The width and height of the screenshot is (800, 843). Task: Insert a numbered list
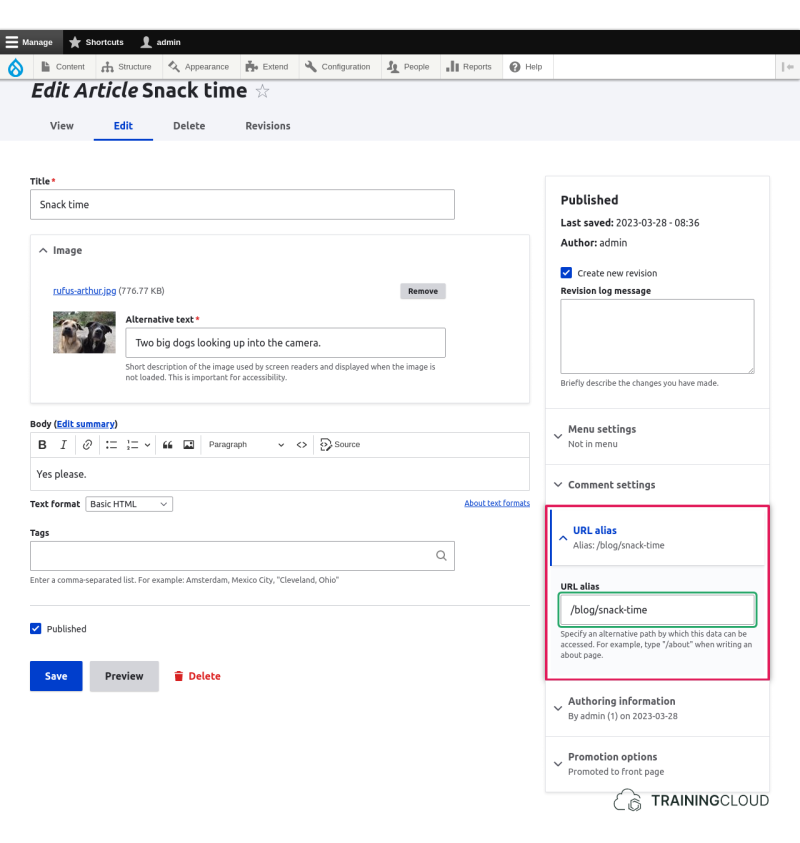[x=132, y=445]
